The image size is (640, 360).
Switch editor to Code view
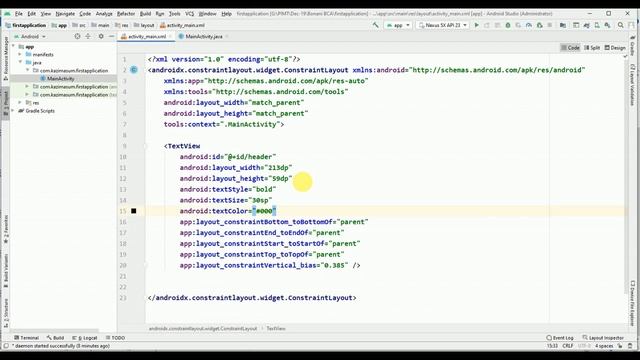[x=570, y=48]
